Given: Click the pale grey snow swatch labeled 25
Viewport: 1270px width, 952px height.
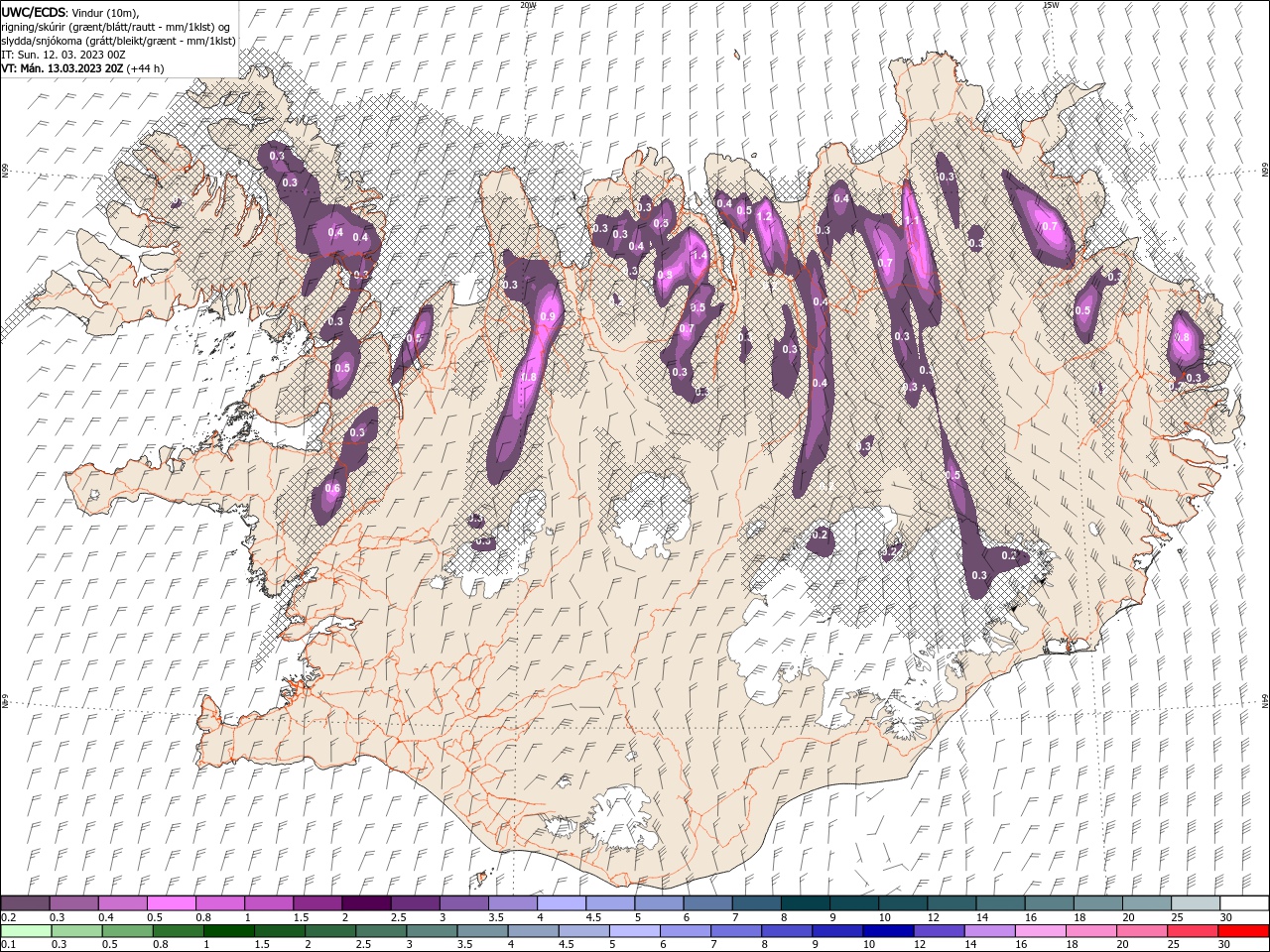Looking at the screenshot, I should click(x=1196, y=903).
